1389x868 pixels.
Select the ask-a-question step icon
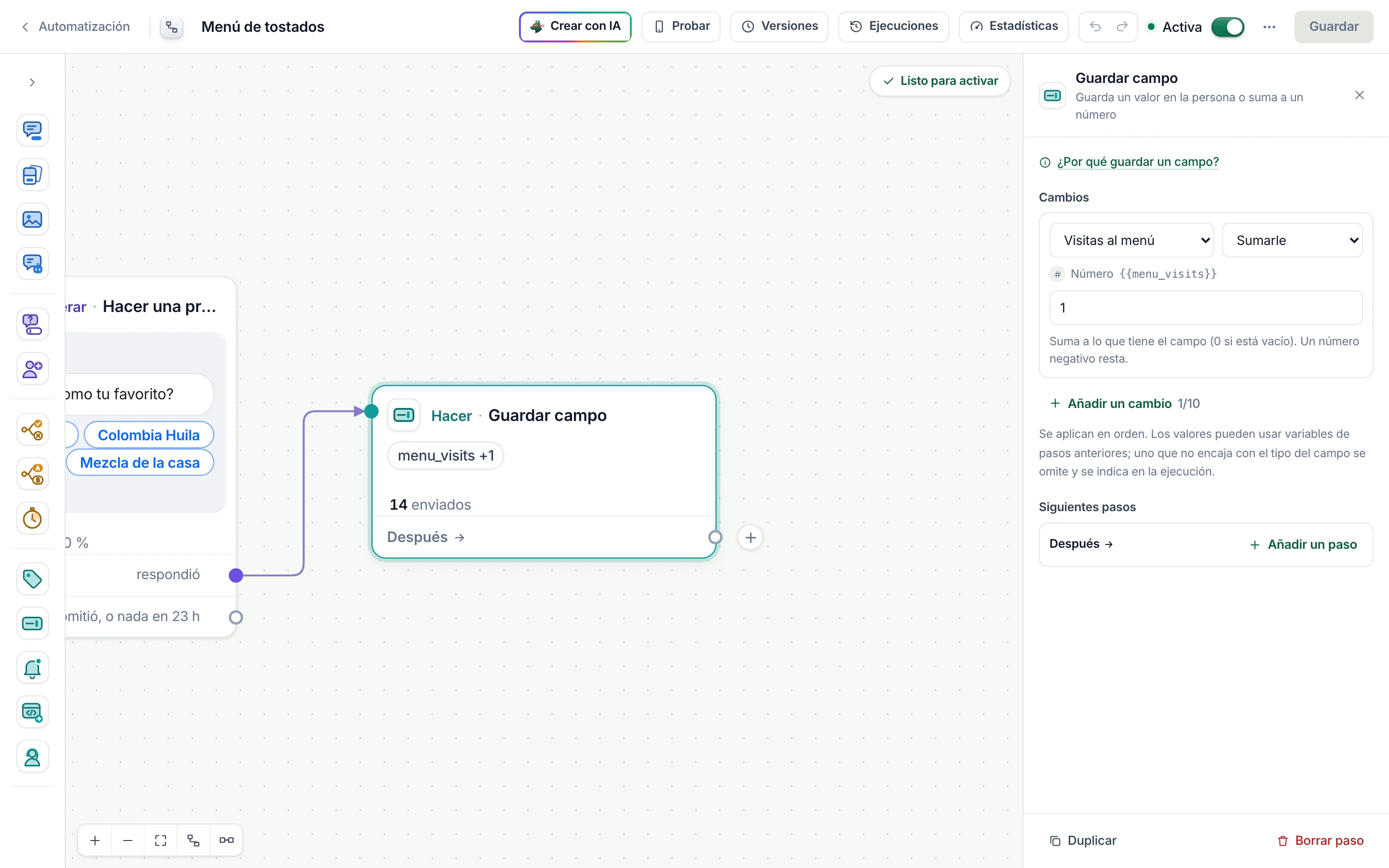click(32, 324)
